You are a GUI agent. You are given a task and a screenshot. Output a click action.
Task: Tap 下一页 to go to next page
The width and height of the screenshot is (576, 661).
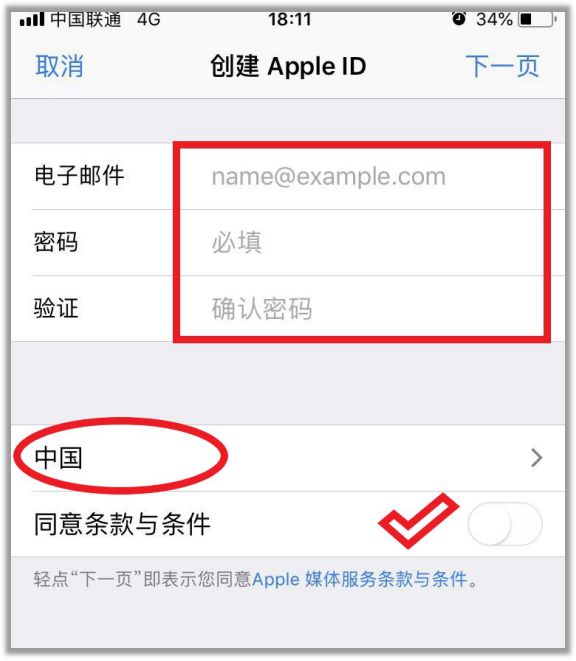(x=502, y=66)
